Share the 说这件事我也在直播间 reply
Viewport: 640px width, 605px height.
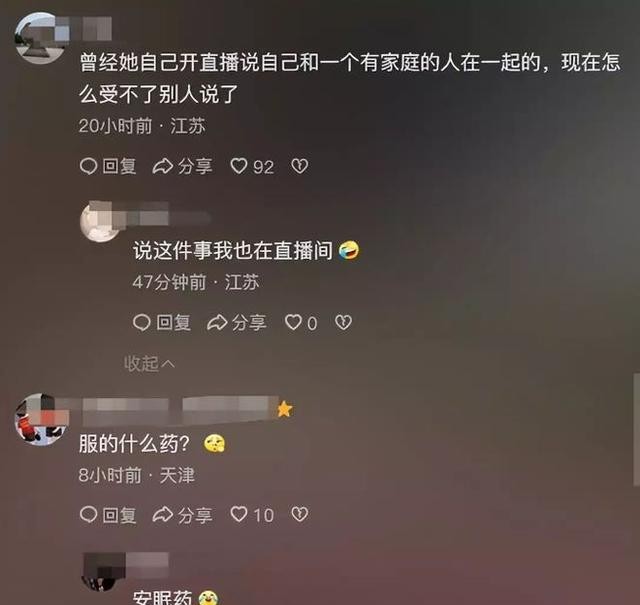(237, 323)
